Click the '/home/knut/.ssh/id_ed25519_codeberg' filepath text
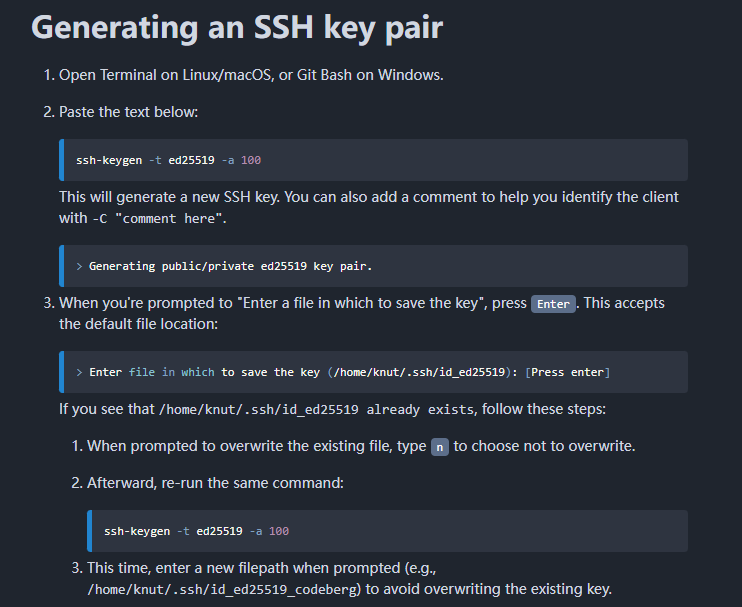This screenshot has width=742, height=607. click(224, 589)
